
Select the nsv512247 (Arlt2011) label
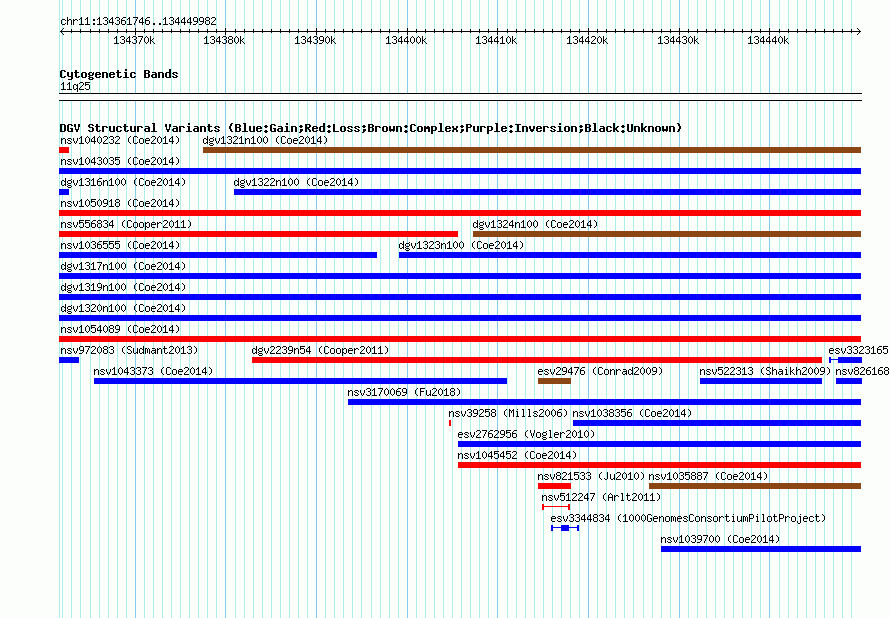pyautogui.click(x=601, y=497)
